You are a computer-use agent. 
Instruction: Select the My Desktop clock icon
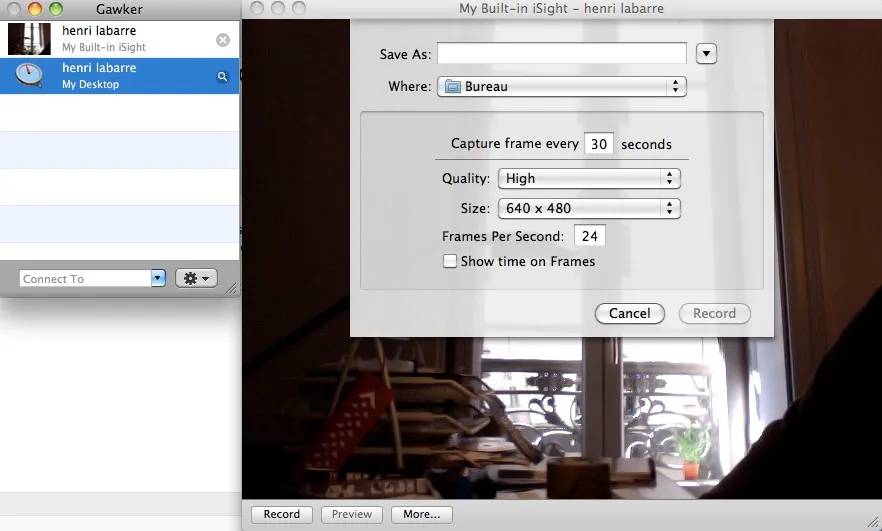(29, 75)
